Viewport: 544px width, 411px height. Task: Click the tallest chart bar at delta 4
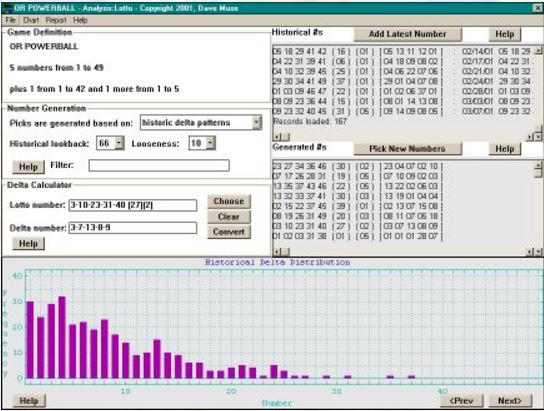point(62,337)
